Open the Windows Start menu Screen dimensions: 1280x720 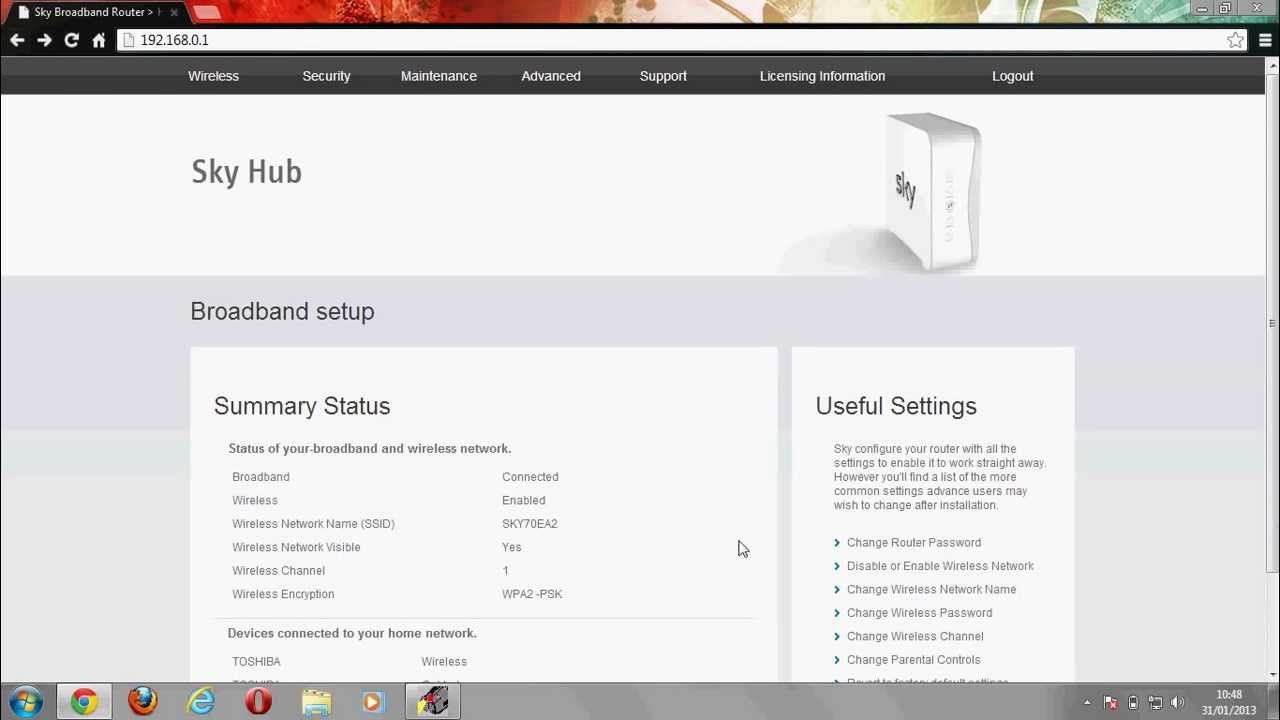pyautogui.click(x=25, y=702)
